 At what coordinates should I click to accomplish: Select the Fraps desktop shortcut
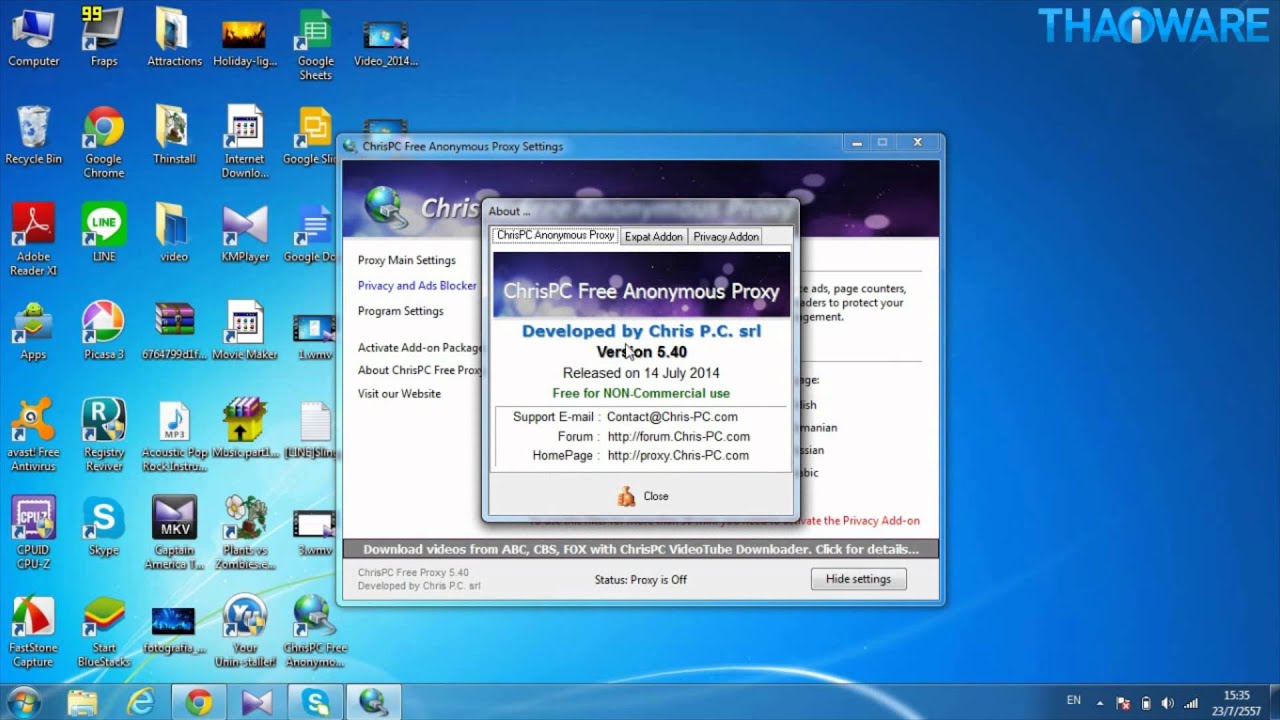pos(103,38)
